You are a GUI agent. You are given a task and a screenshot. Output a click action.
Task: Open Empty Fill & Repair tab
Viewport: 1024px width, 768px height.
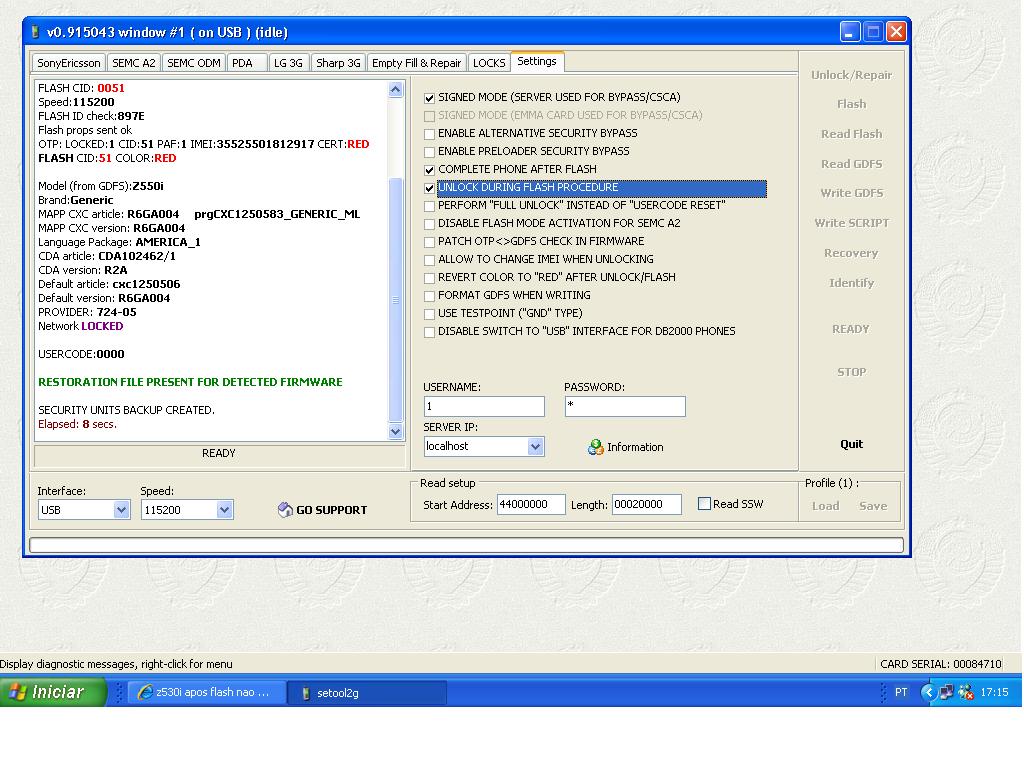pyautogui.click(x=417, y=63)
